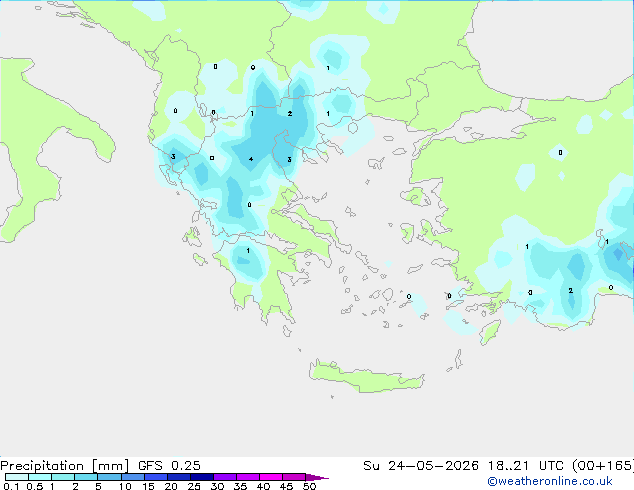
Task: Click the "50" legend scale label
Action: click(x=309, y=486)
